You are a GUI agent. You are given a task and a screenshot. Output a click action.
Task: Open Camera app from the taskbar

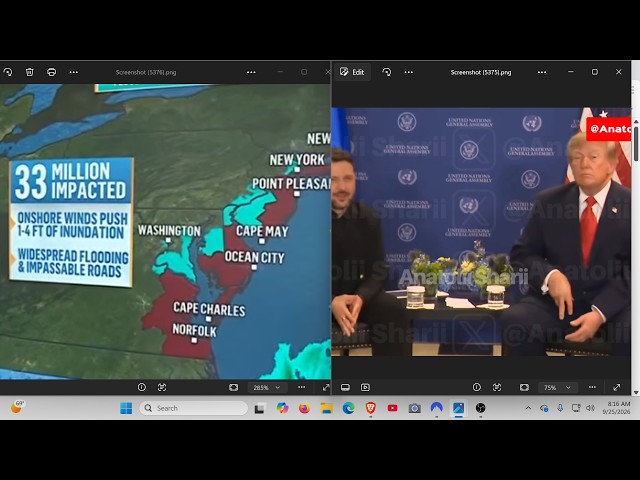pos(415,408)
